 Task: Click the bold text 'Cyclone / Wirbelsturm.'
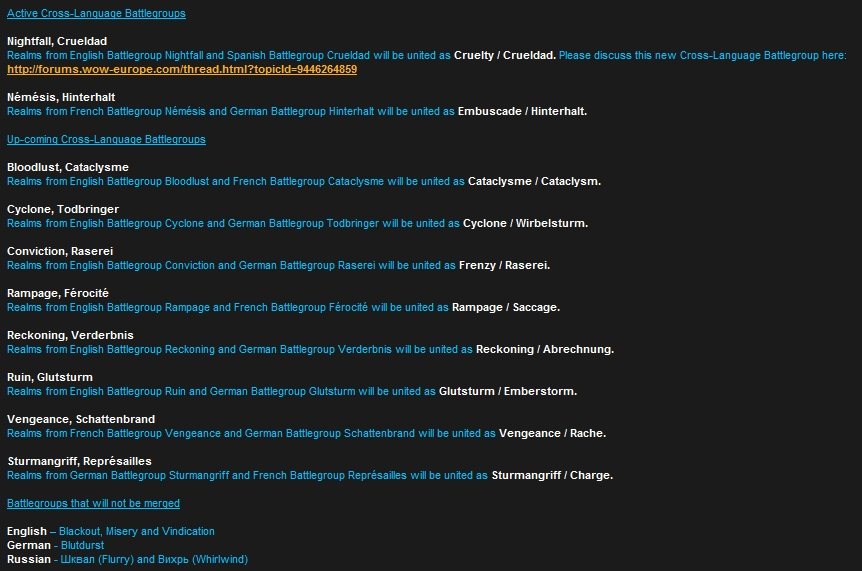pos(526,223)
